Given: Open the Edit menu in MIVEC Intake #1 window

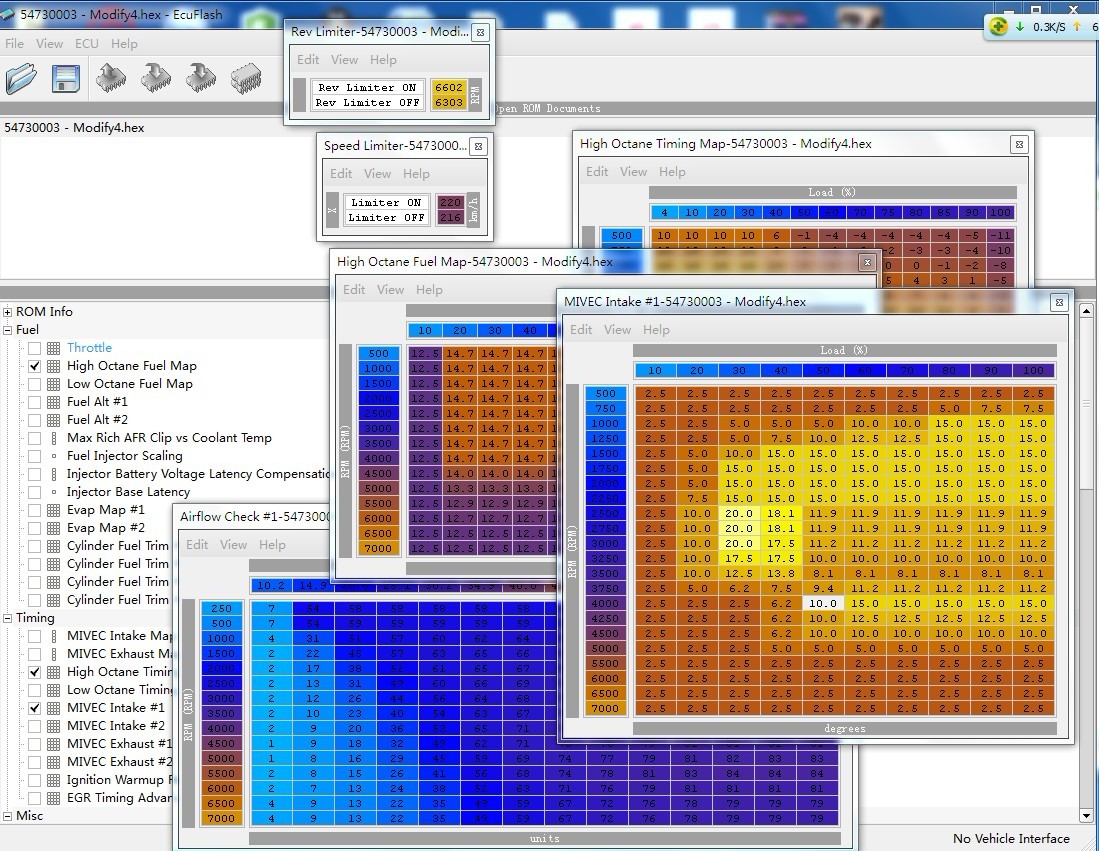Looking at the screenshot, I should [581, 330].
